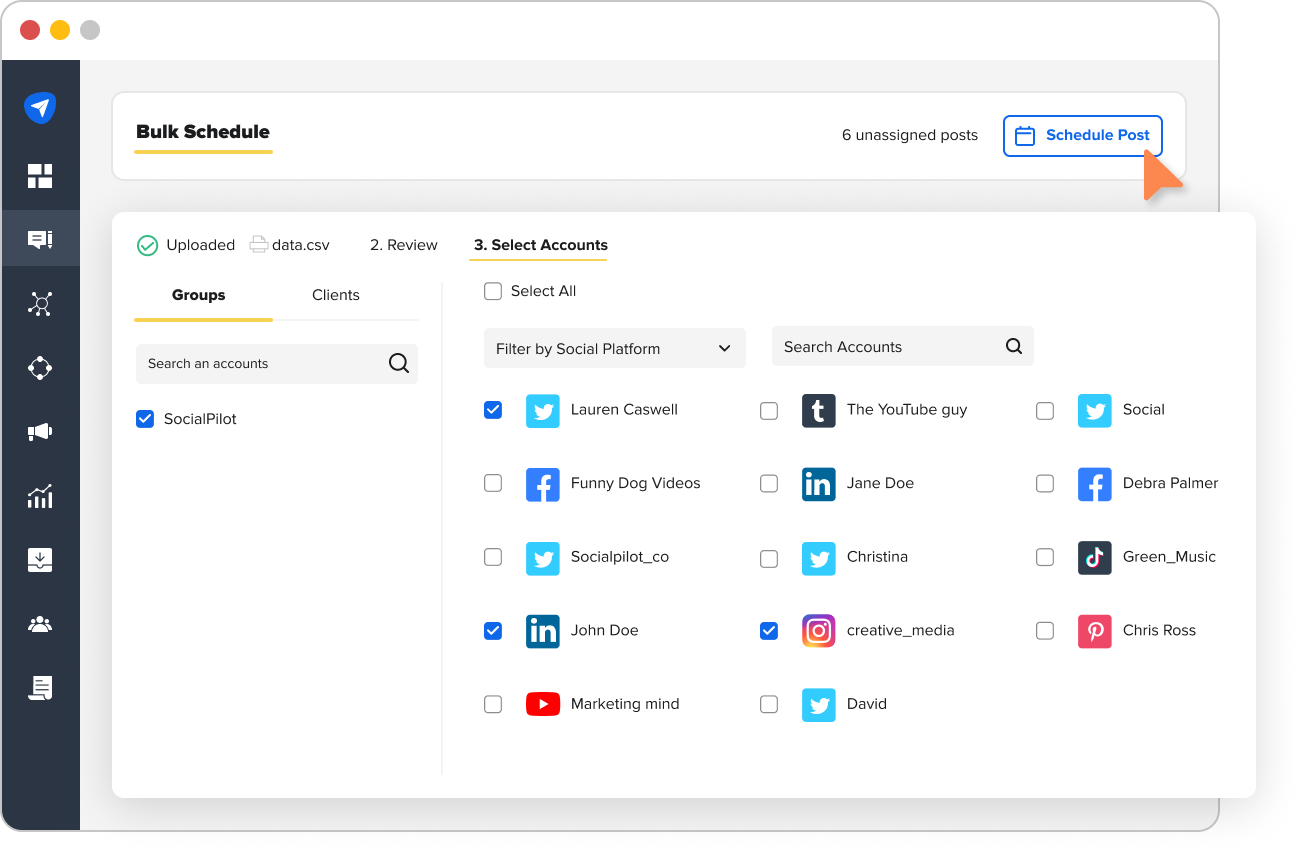Open the analytics chart sidebar icon
The height and width of the screenshot is (856, 1306).
(x=40, y=496)
